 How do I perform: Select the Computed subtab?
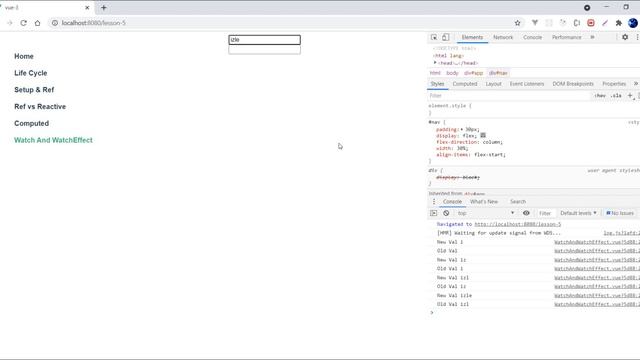pos(465,84)
